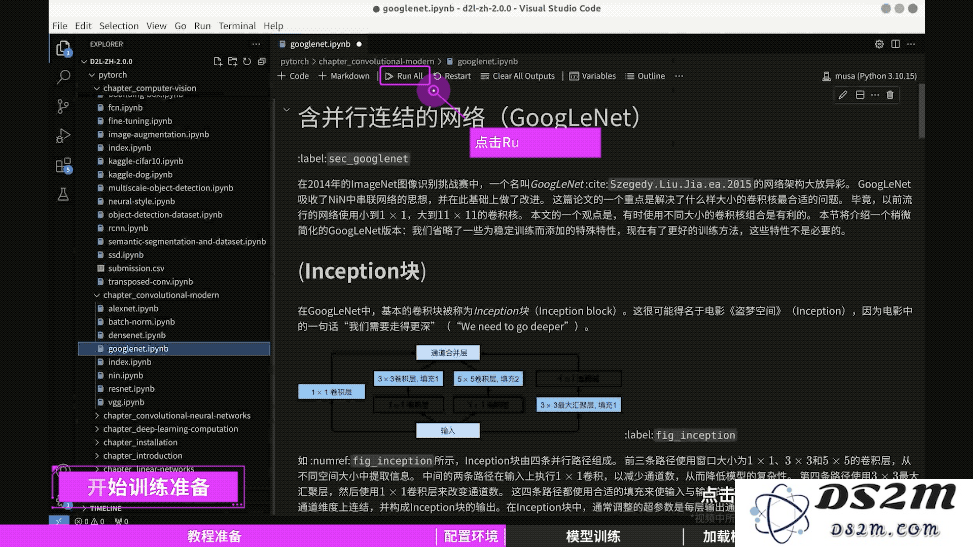Open the Run menu
Image resolution: width=973 pixels, height=547 pixels.
202,25
